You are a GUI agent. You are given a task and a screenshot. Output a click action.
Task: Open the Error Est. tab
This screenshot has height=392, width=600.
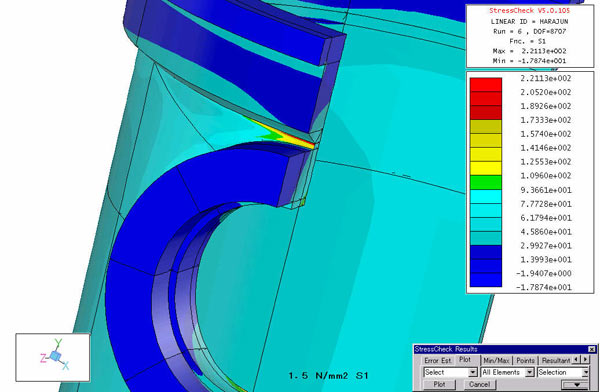point(438,360)
